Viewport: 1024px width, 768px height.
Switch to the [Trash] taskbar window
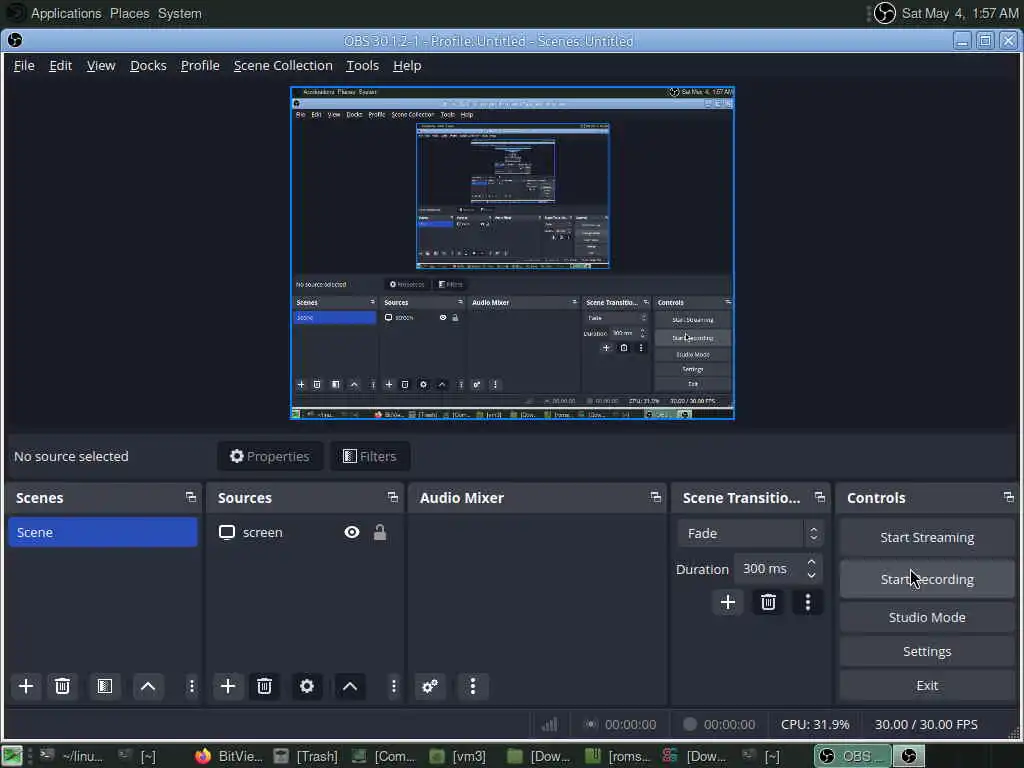pyautogui.click(x=306, y=756)
